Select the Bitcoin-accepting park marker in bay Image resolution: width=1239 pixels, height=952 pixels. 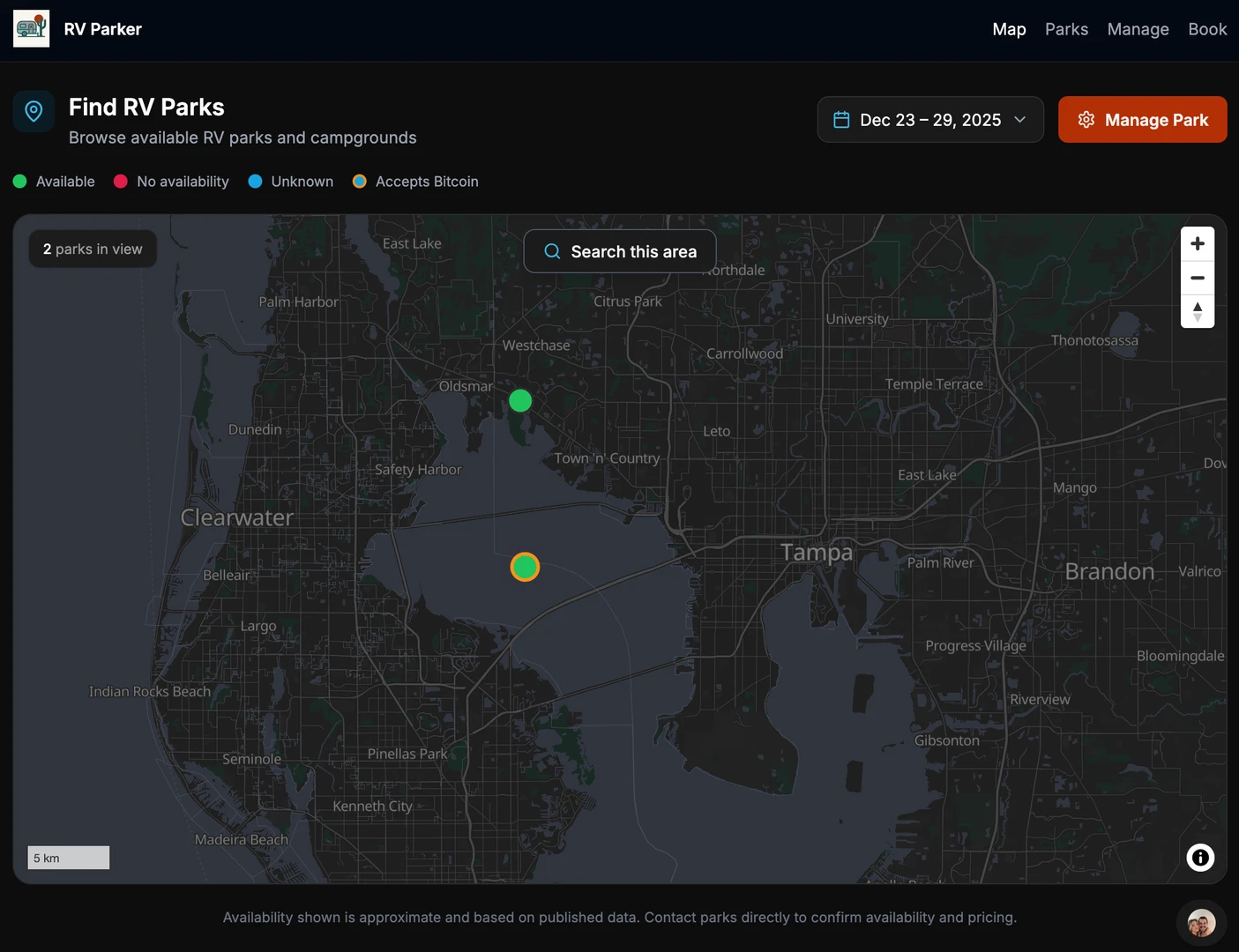tap(525, 567)
